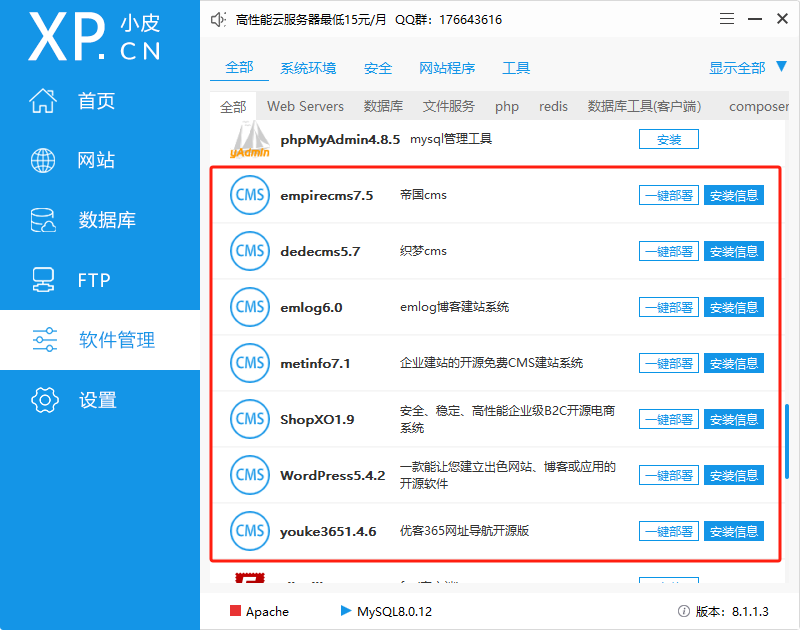This screenshot has height=630, width=800.
Task: Filter by php sub-tab
Action: point(507,107)
